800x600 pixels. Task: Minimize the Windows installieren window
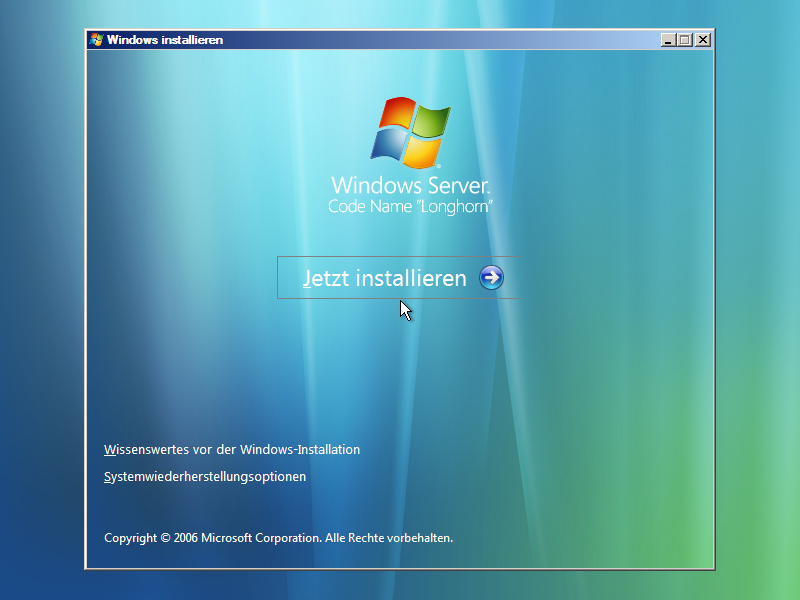pyautogui.click(x=668, y=40)
